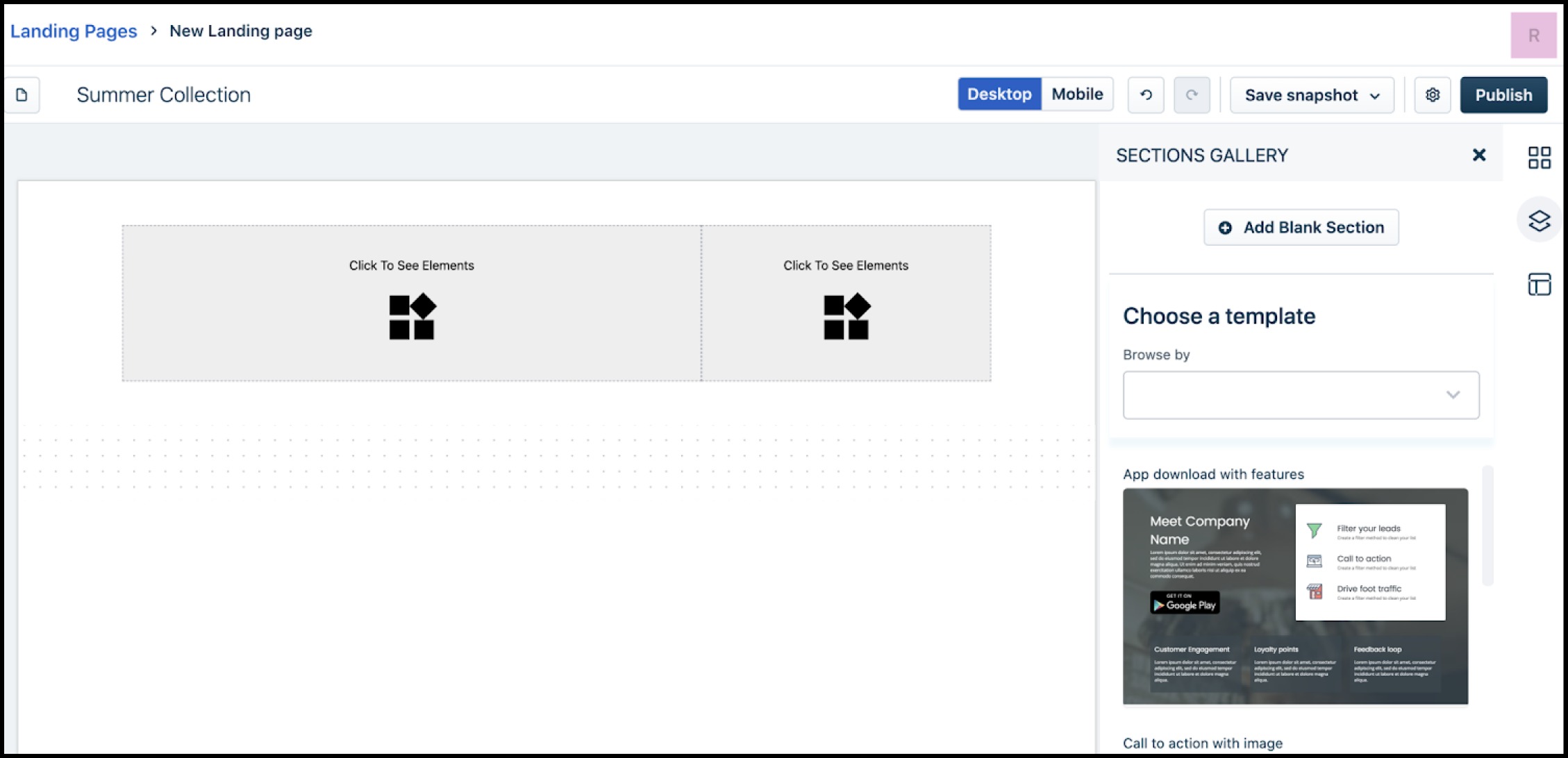Screen dimensions: 1568x758
Task: Switch to Desktop view
Action: click(999, 94)
